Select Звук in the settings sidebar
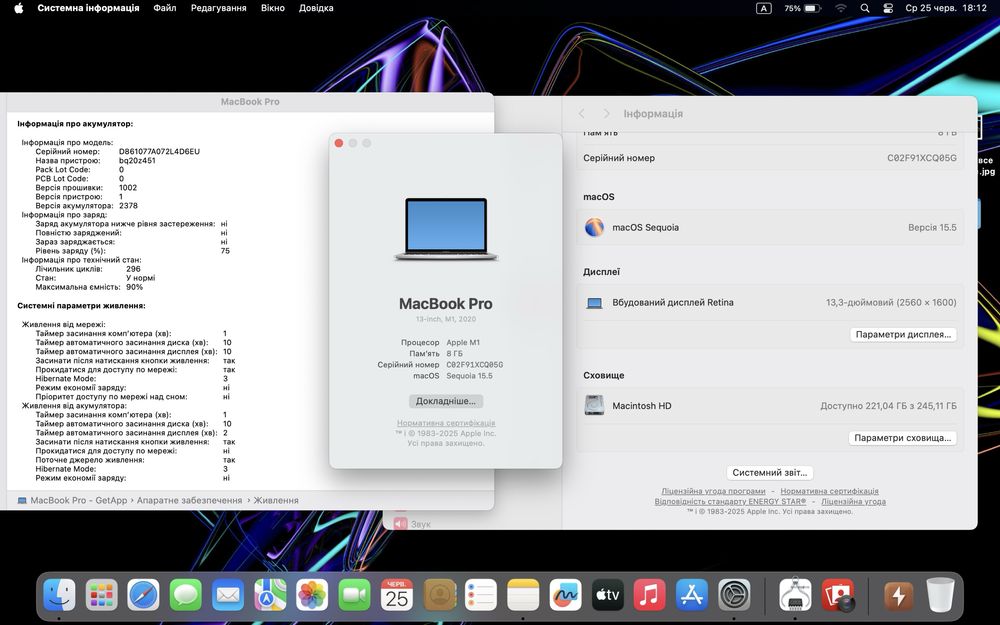 pos(412,524)
